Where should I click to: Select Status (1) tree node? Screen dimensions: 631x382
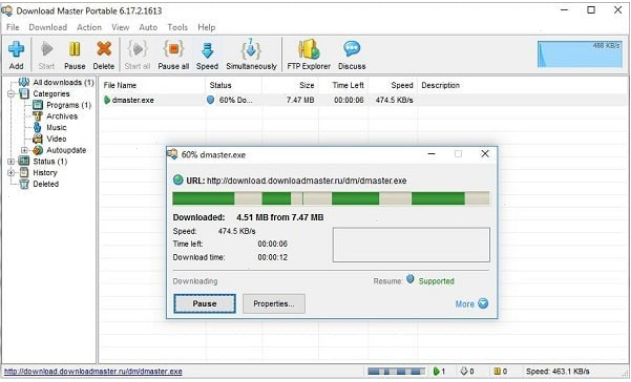click(x=50, y=161)
